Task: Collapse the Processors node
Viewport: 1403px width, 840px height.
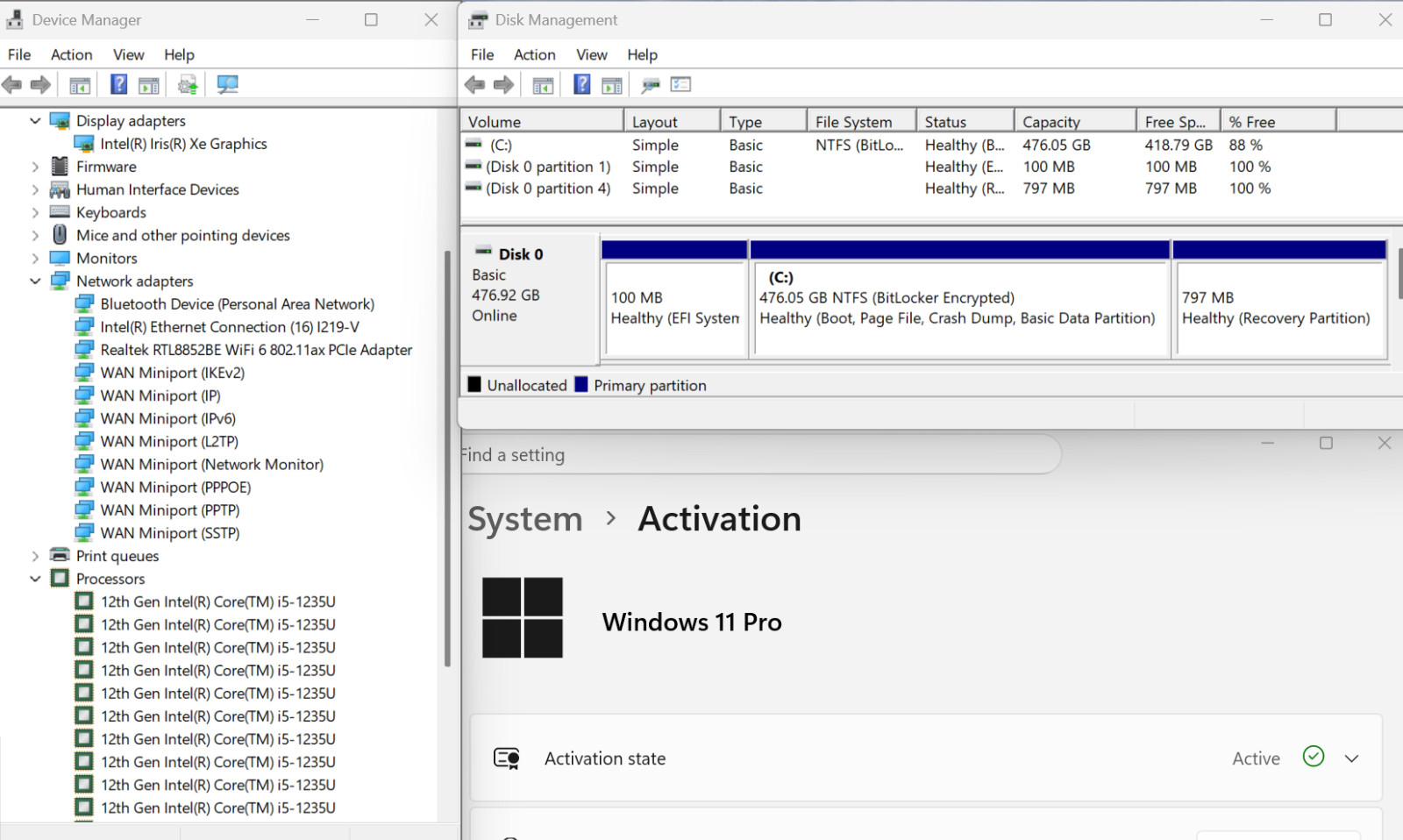Action: click(x=35, y=579)
